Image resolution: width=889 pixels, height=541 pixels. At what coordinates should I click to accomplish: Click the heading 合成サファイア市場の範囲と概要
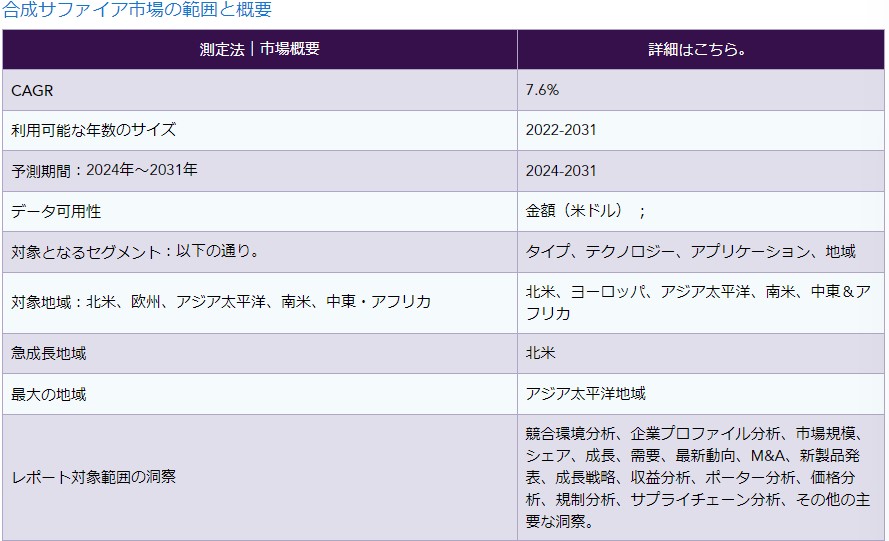pyautogui.click(x=137, y=9)
